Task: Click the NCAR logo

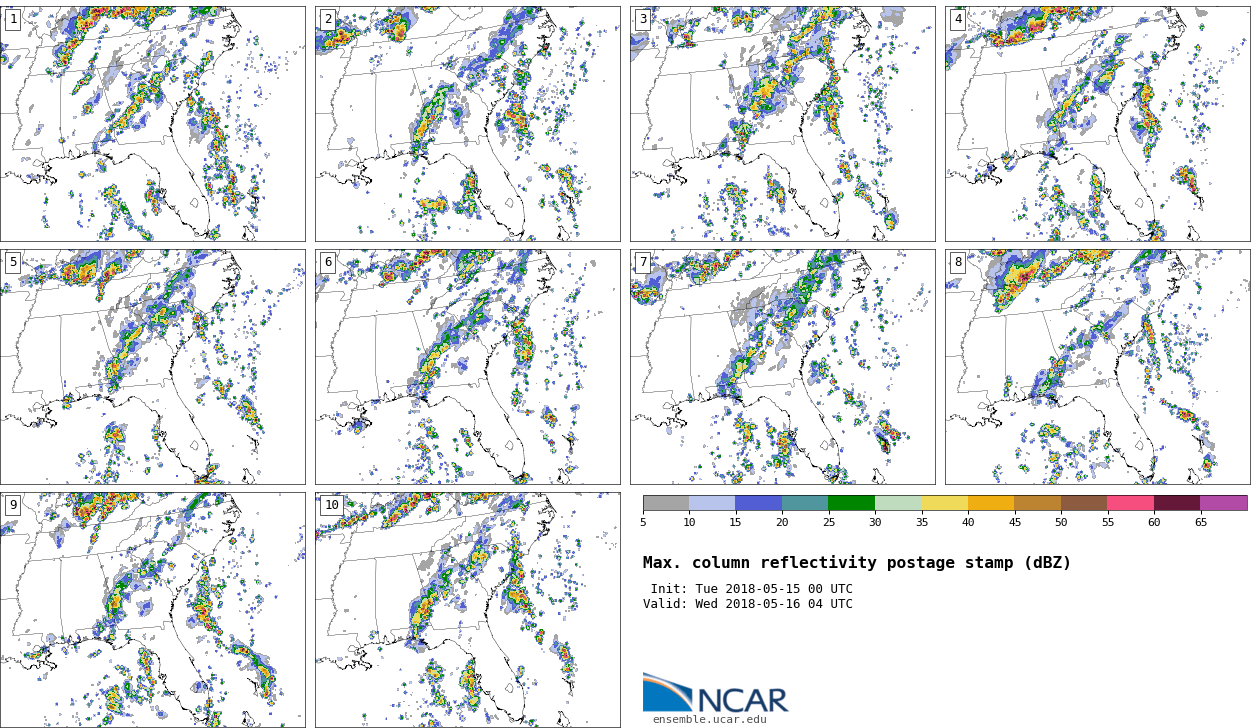Action: click(714, 693)
